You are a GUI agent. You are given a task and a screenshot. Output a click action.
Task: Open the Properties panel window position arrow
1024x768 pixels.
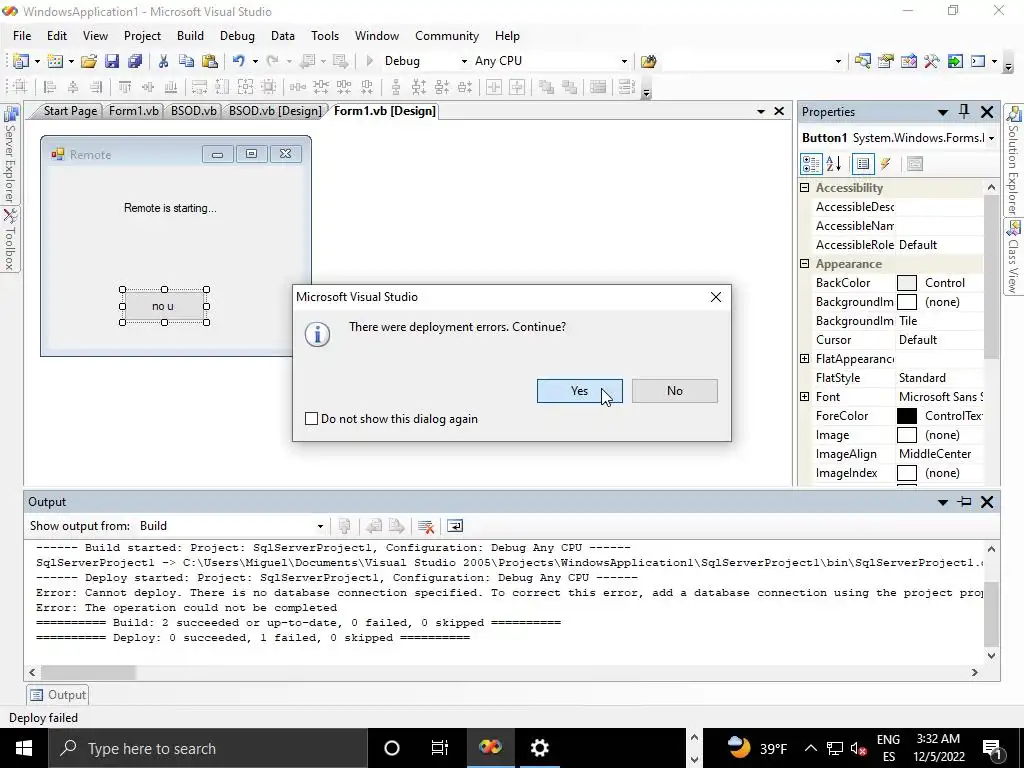942,112
